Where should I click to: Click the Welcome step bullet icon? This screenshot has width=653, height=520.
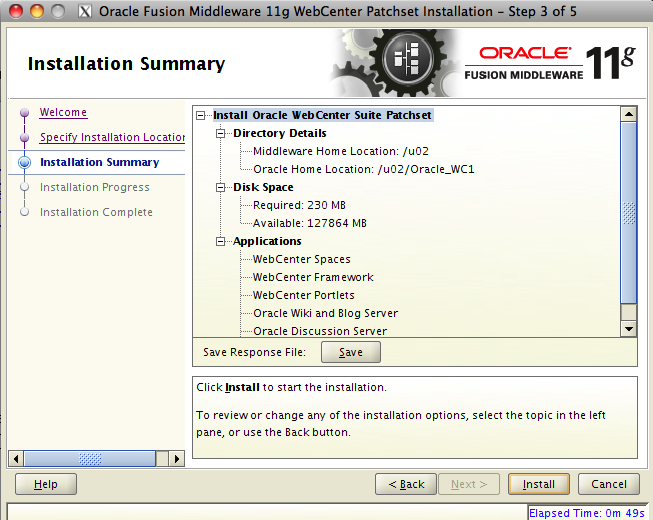pos(24,113)
